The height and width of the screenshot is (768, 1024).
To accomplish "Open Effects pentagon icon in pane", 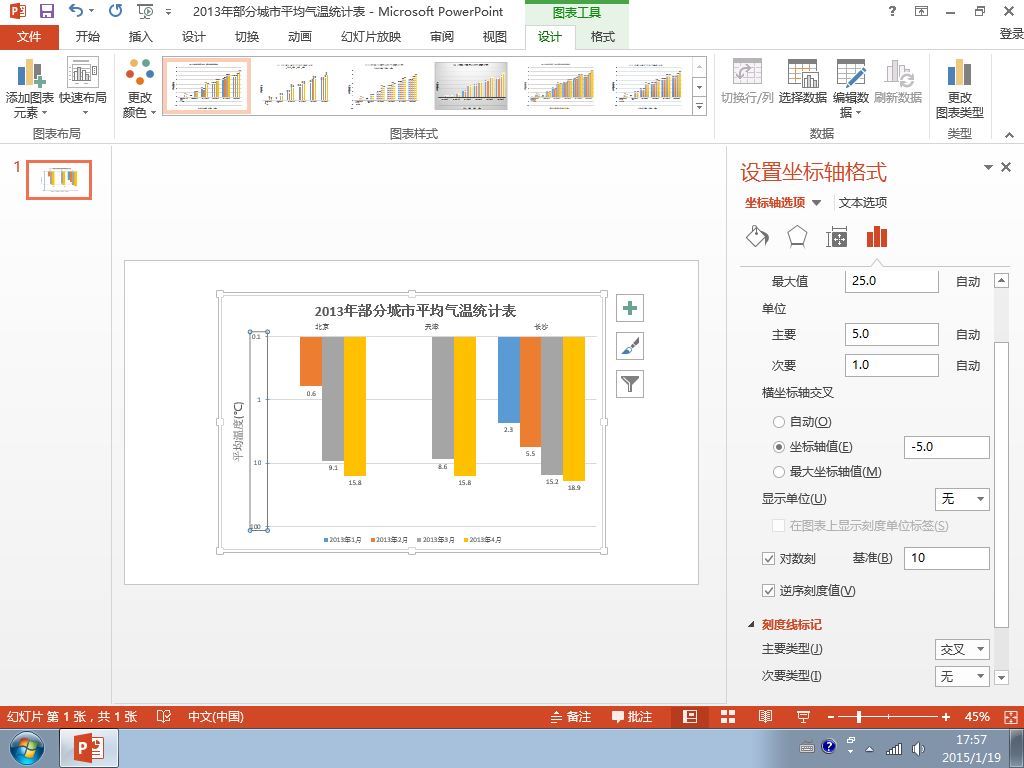I will coord(797,236).
